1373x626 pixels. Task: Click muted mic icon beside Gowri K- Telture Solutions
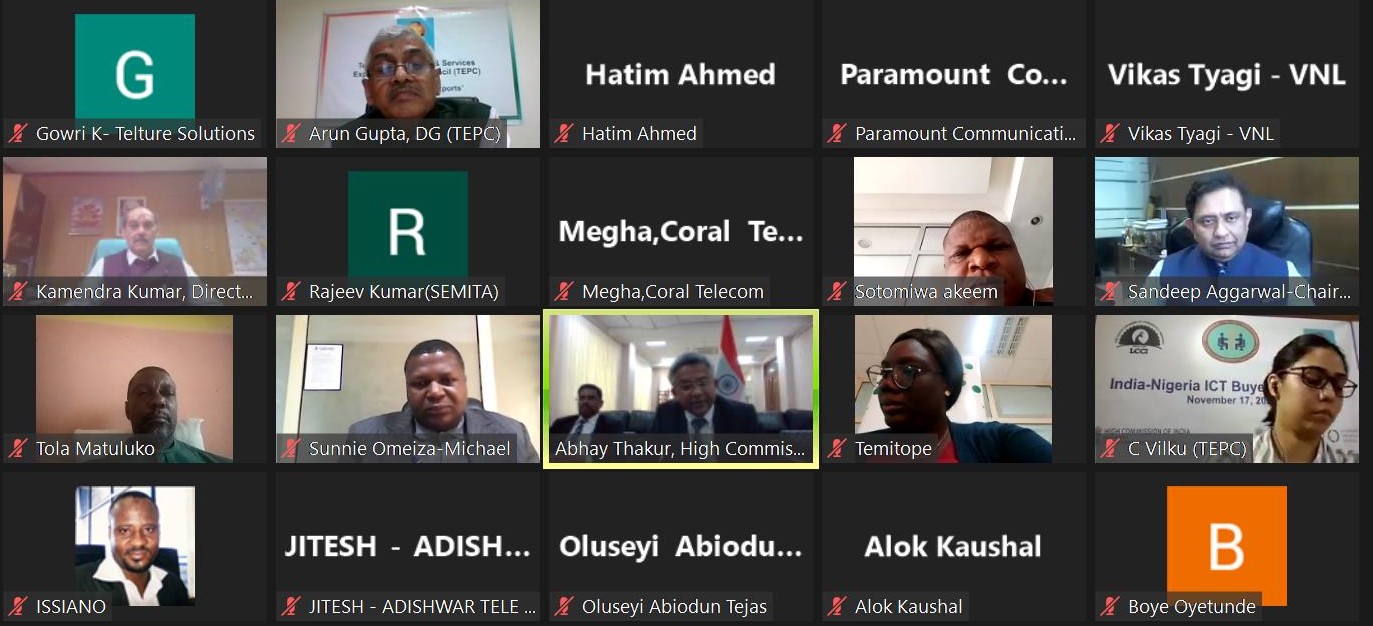click(x=18, y=134)
